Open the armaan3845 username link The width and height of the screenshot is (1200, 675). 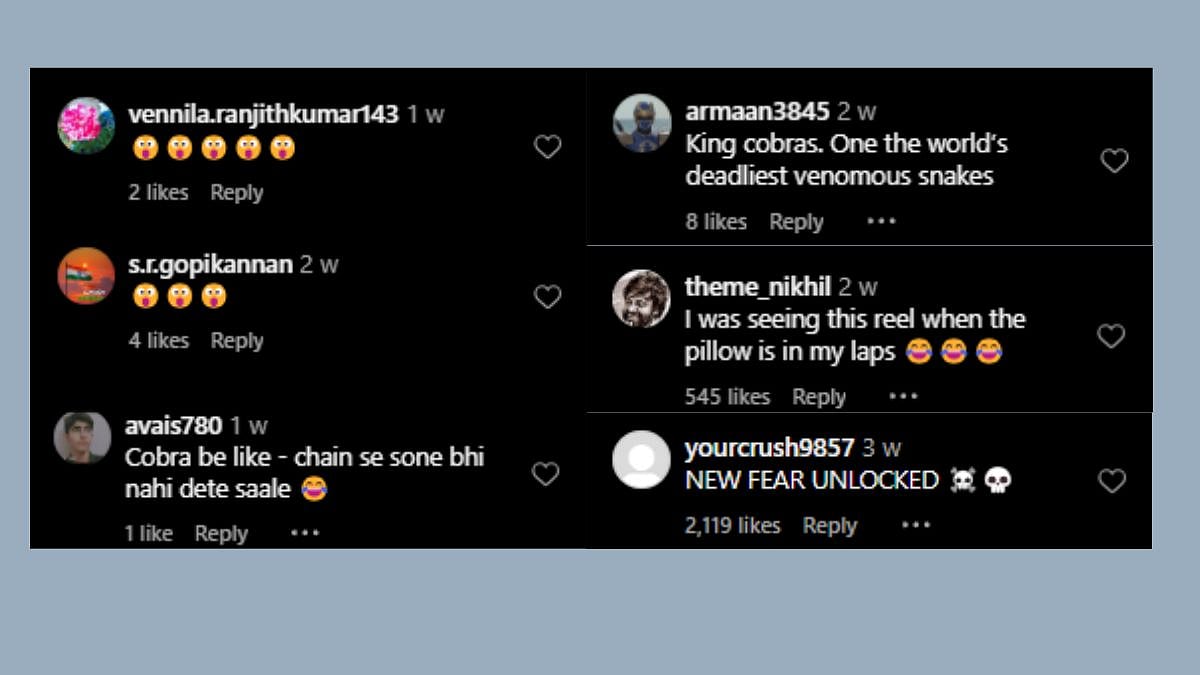pyautogui.click(x=757, y=112)
